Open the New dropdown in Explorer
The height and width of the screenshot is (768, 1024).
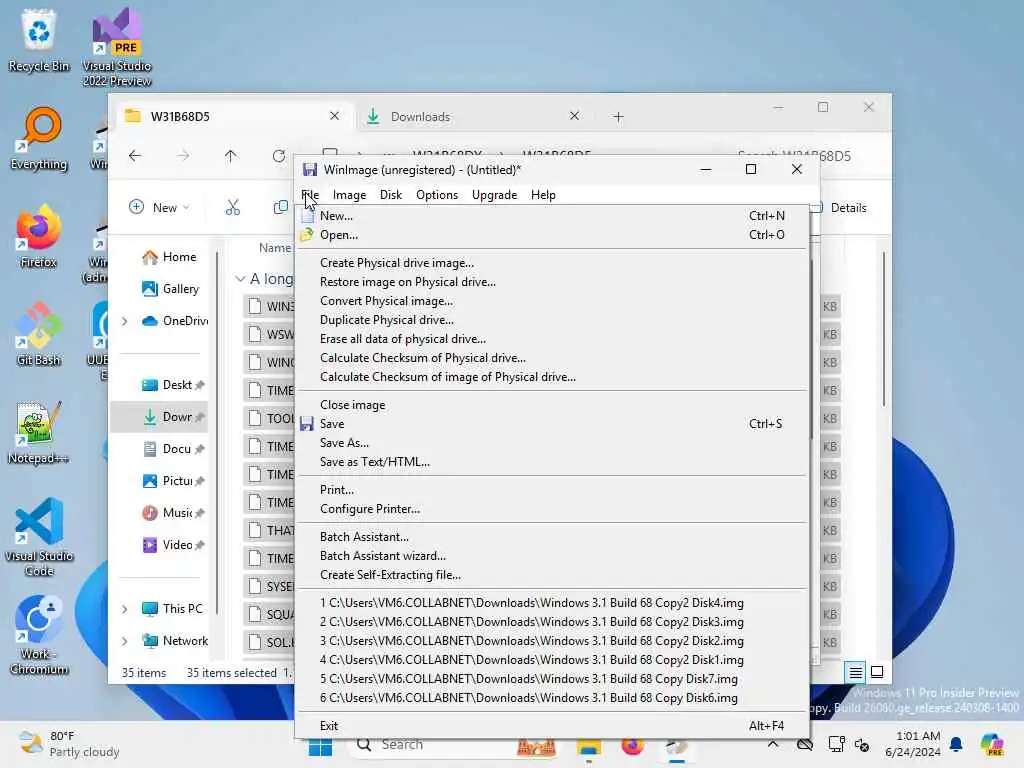pyautogui.click(x=159, y=208)
